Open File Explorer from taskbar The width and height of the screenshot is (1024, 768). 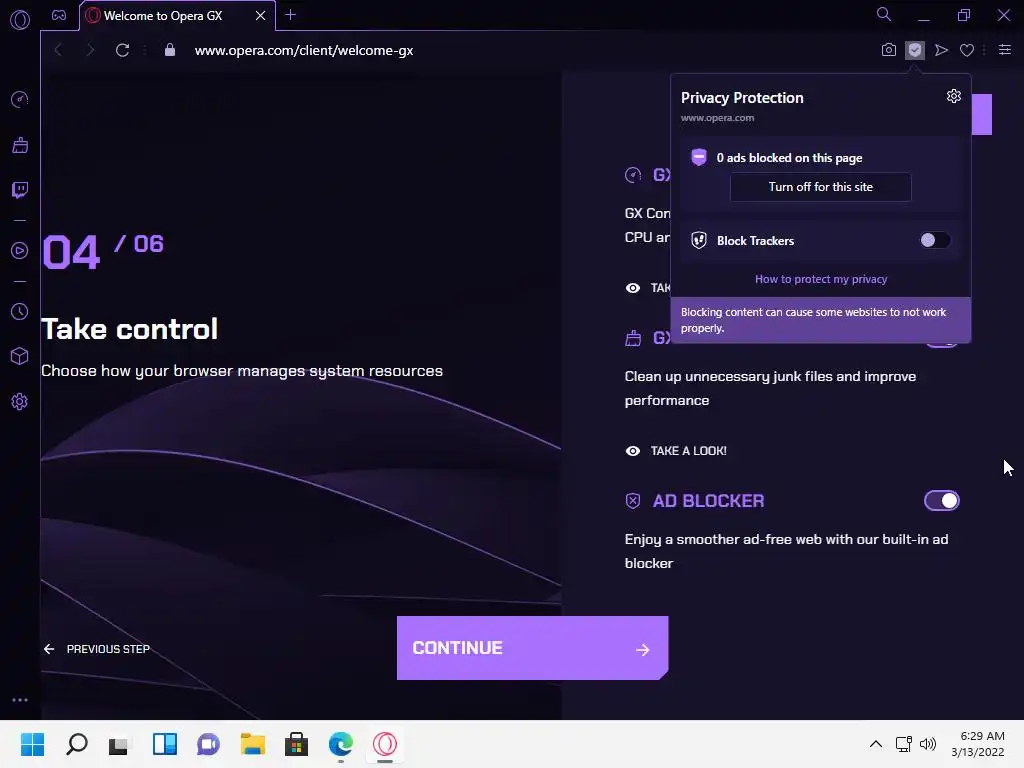point(253,744)
